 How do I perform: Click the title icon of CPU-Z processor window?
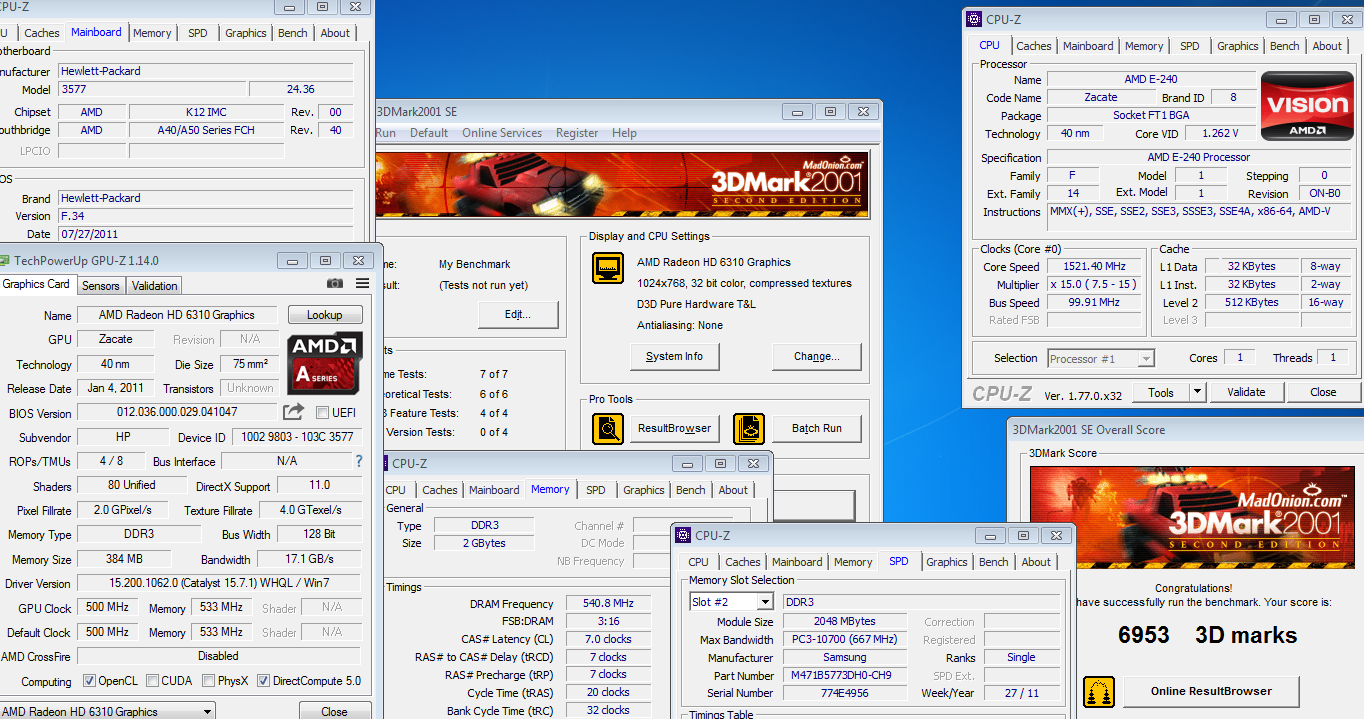click(x=976, y=19)
